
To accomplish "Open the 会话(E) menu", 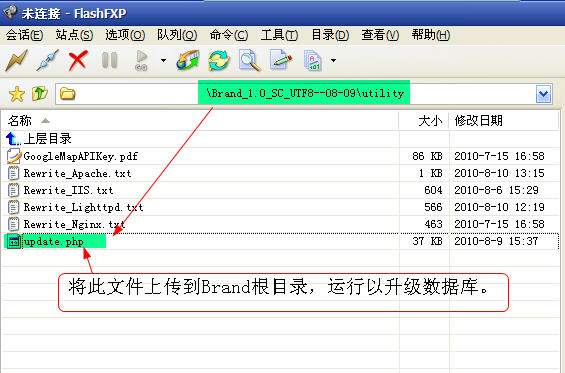I will pyautogui.click(x=24, y=35).
